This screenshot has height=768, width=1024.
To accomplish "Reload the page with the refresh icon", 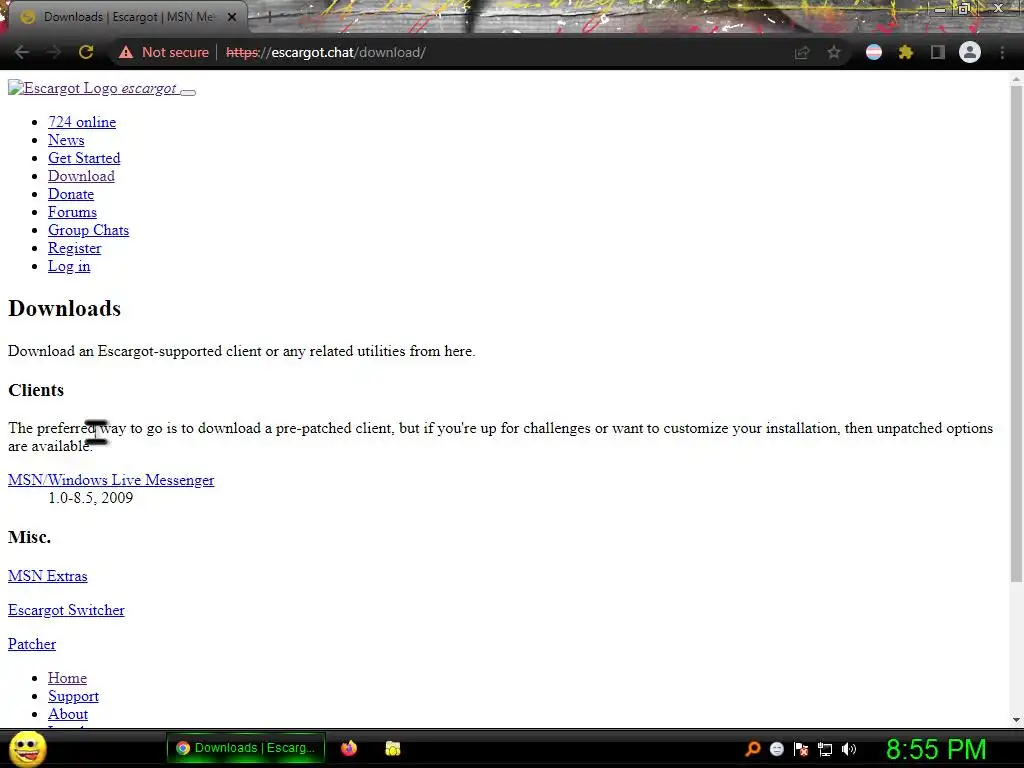I will [86, 52].
